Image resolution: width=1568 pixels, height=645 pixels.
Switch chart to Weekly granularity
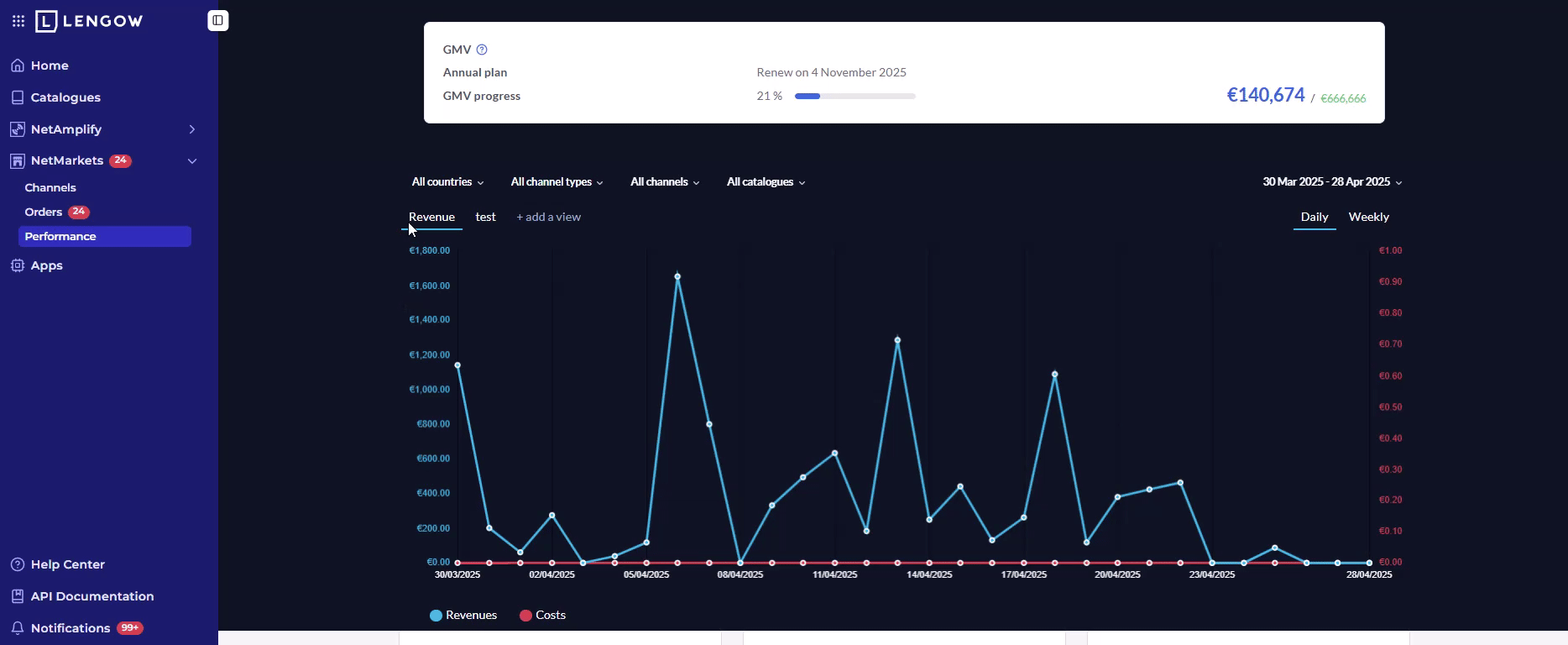(1368, 217)
